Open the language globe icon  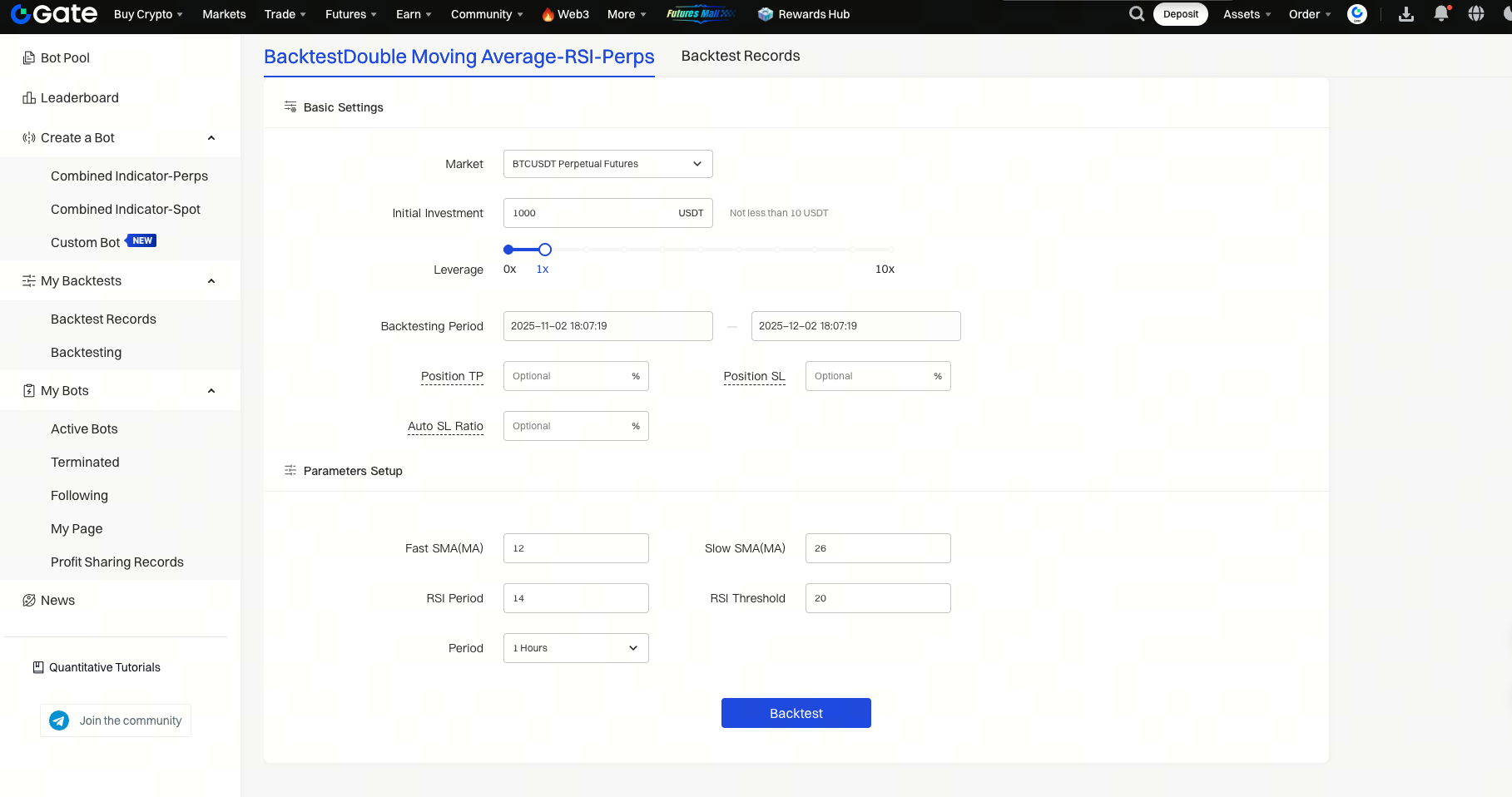point(1476,14)
